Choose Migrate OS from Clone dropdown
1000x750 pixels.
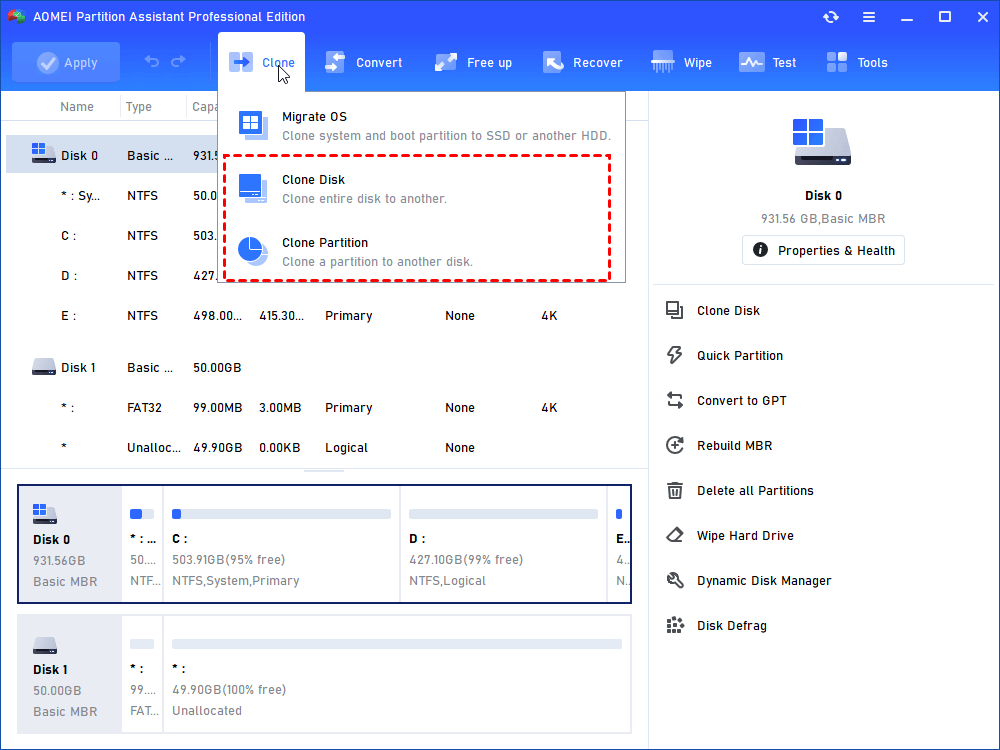coord(422,126)
